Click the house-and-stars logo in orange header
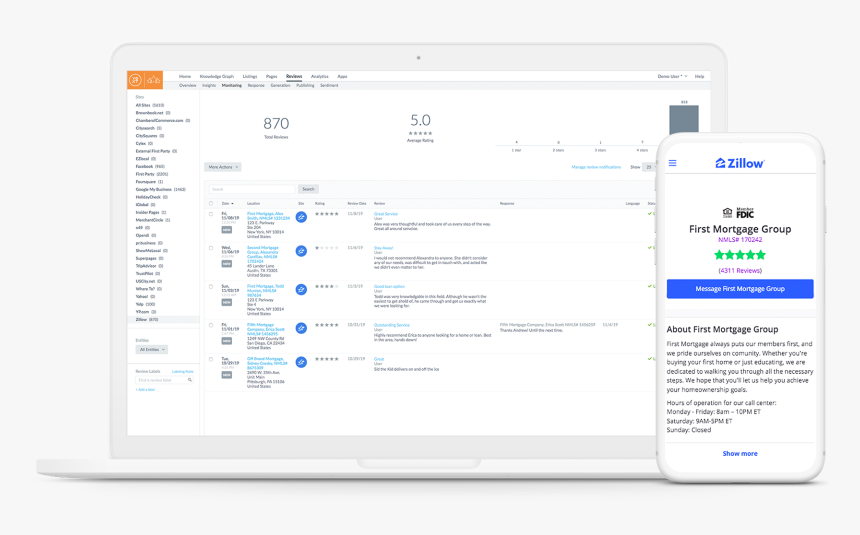Screen dimensions: 860x535 tap(154, 80)
